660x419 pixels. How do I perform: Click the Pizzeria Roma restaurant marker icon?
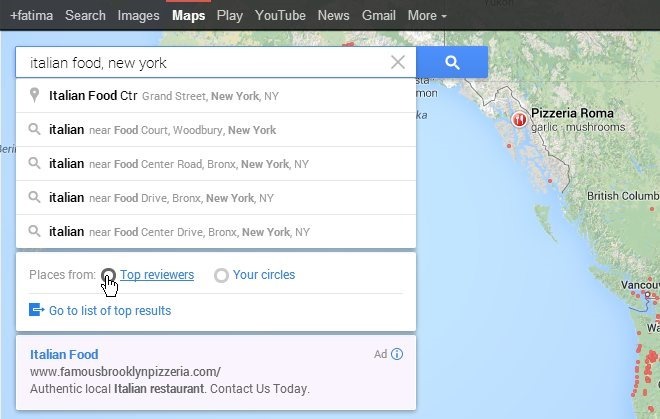coord(519,120)
